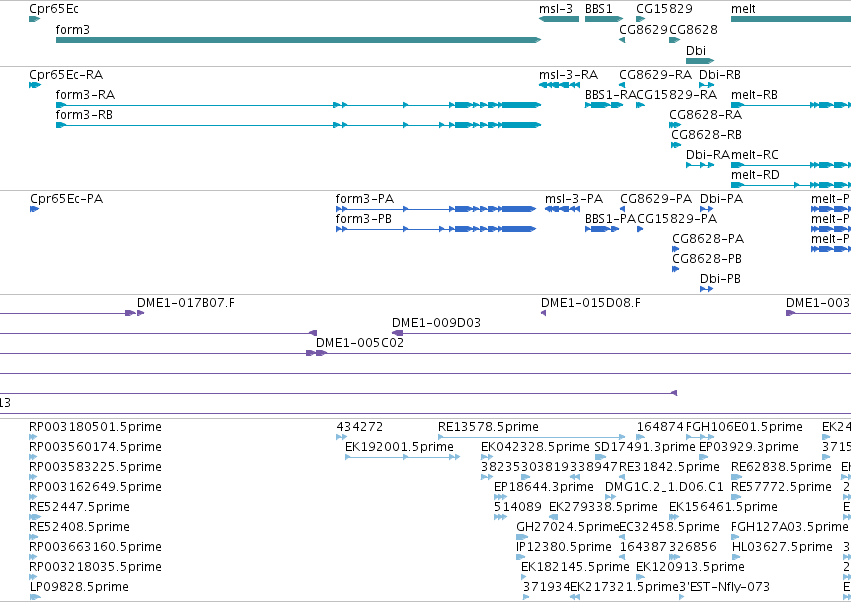The height and width of the screenshot is (602, 851).
Task: Click the msl-3-PA protein label
Action: [x=574, y=199]
